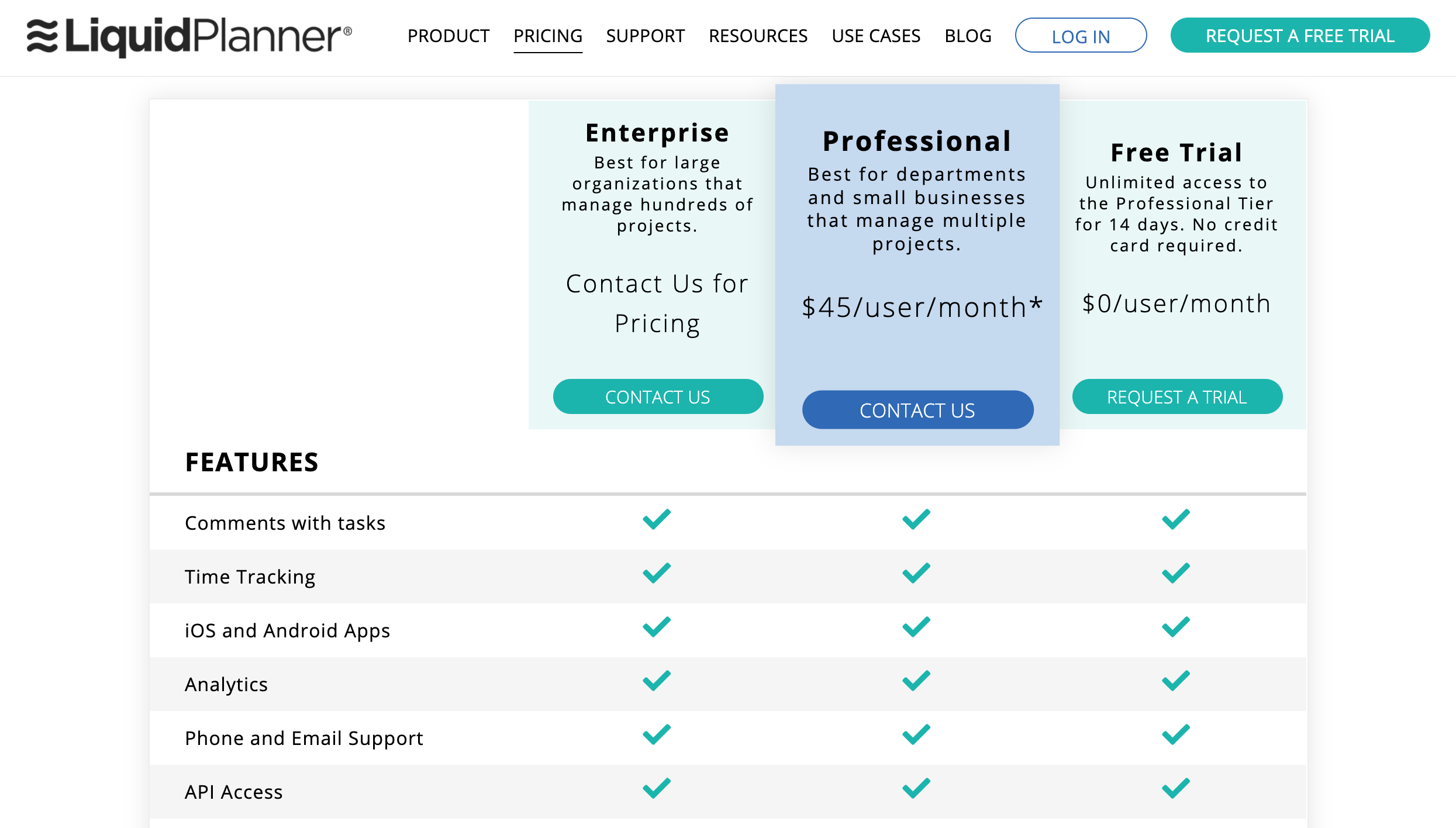Click the Free Trial plan heading
This screenshot has width=1456, height=828.
[1177, 153]
